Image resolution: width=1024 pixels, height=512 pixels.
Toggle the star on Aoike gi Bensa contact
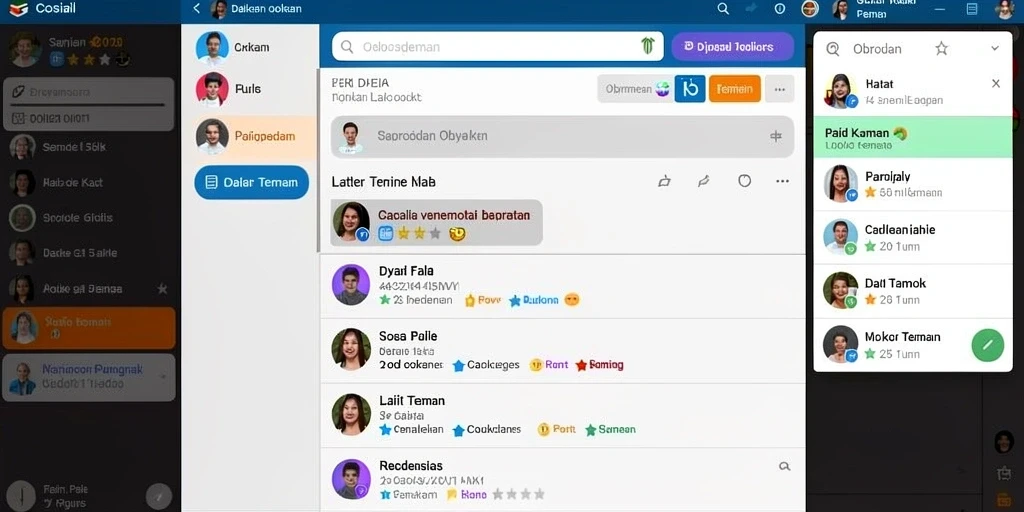(x=163, y=289)
